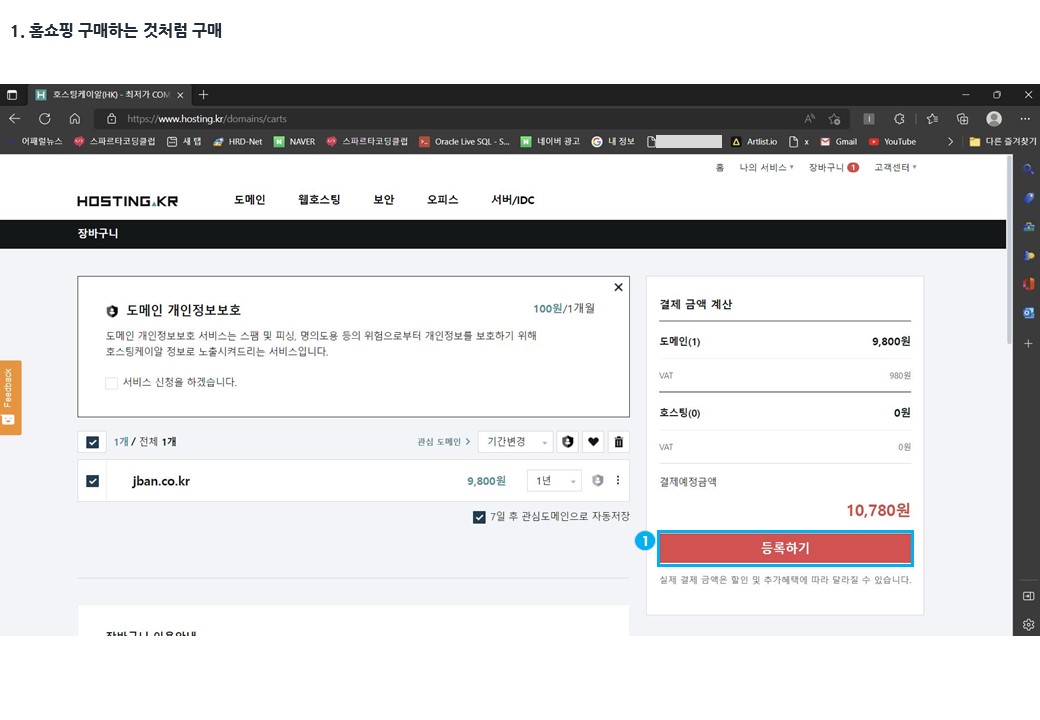Screen dimensions: 1040x720
Task: Open the collections icon in toolbar
Action: click(962, 119)
